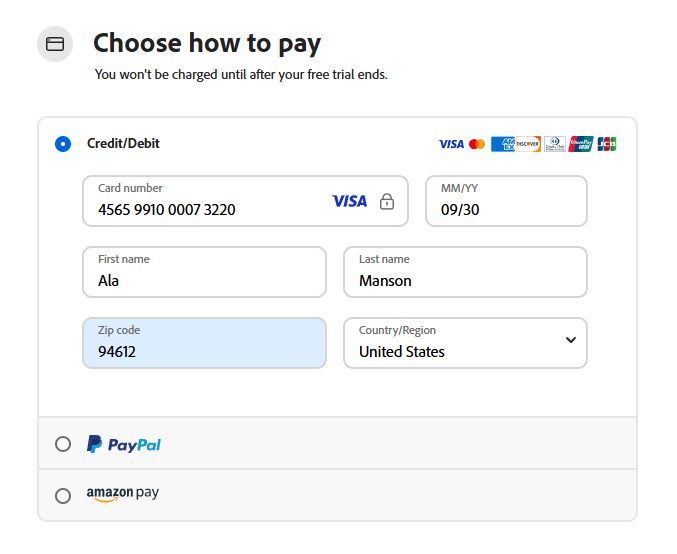Image resolution: width=677 pixels, height=554 pixels.
Task: Select the Credit/Debit radio button
Action: point(63,144)
